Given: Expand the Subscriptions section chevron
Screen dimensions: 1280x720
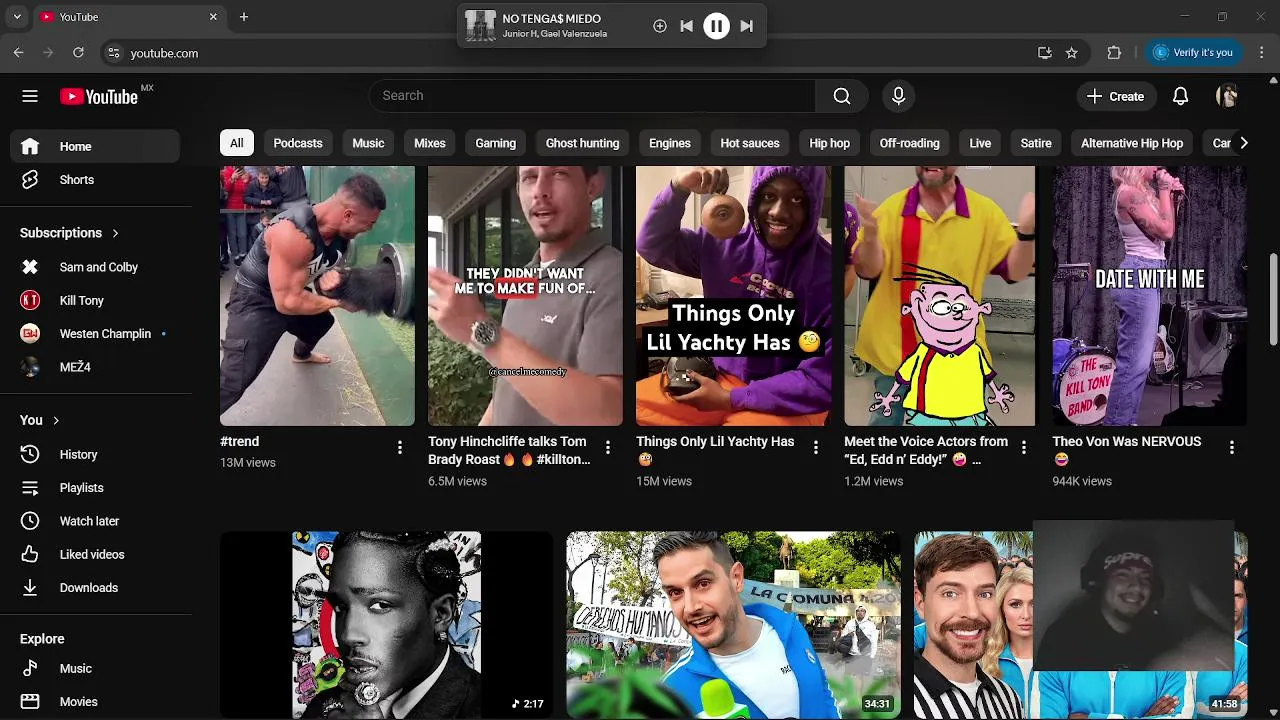Looking at the screenshot, I should tap(115, 233).
